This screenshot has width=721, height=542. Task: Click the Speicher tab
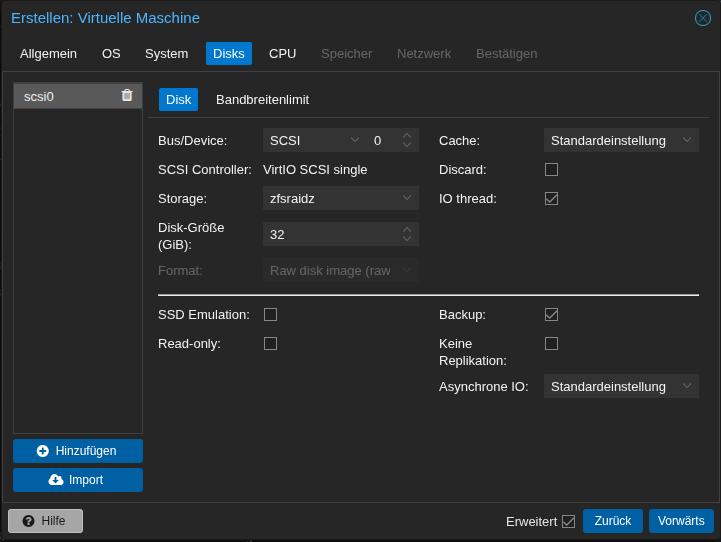click(x=346, y=53)
